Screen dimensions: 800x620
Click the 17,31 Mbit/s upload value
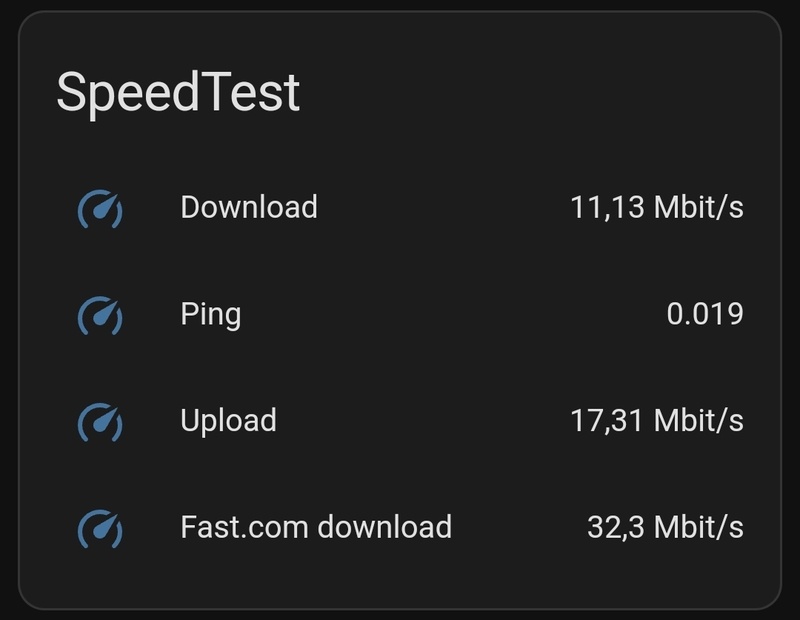coord(657,420)
